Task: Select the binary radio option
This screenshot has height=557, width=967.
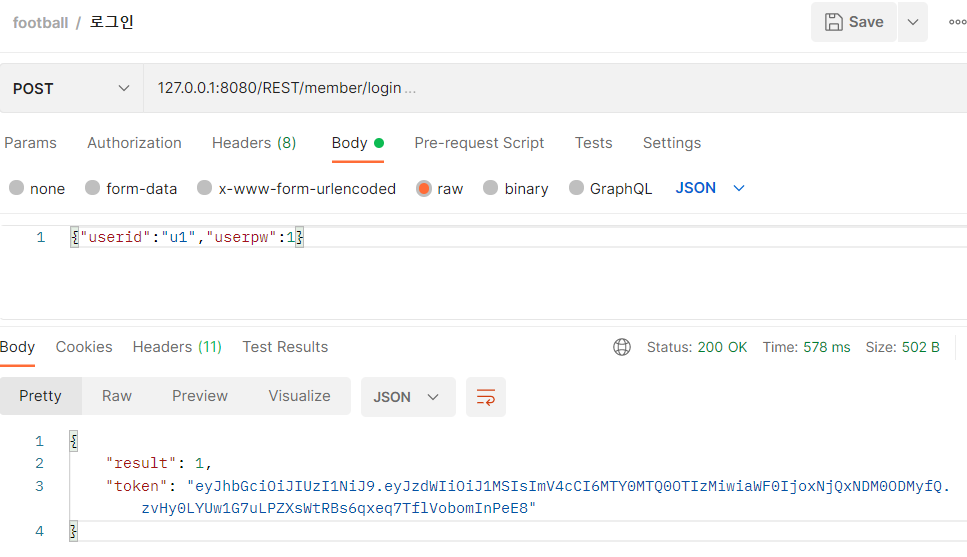Action: pyautogui.click(x=490, y=188)
